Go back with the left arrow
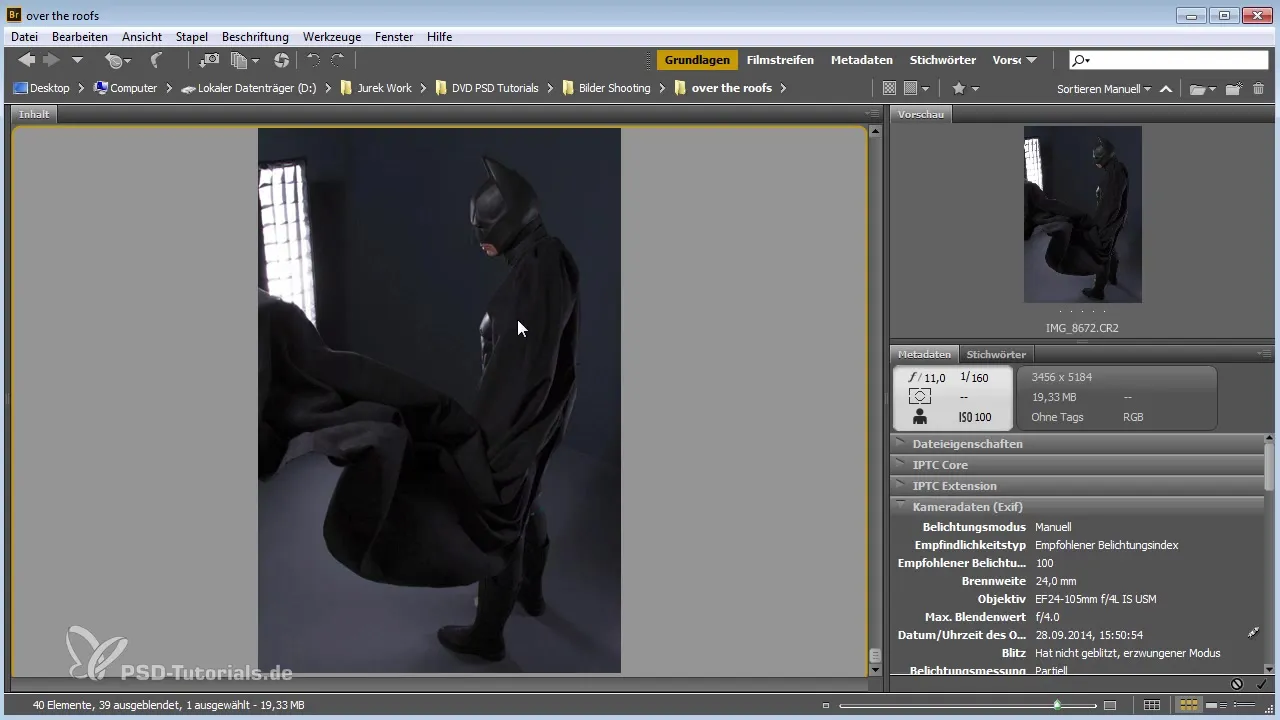 click(27, 60)
